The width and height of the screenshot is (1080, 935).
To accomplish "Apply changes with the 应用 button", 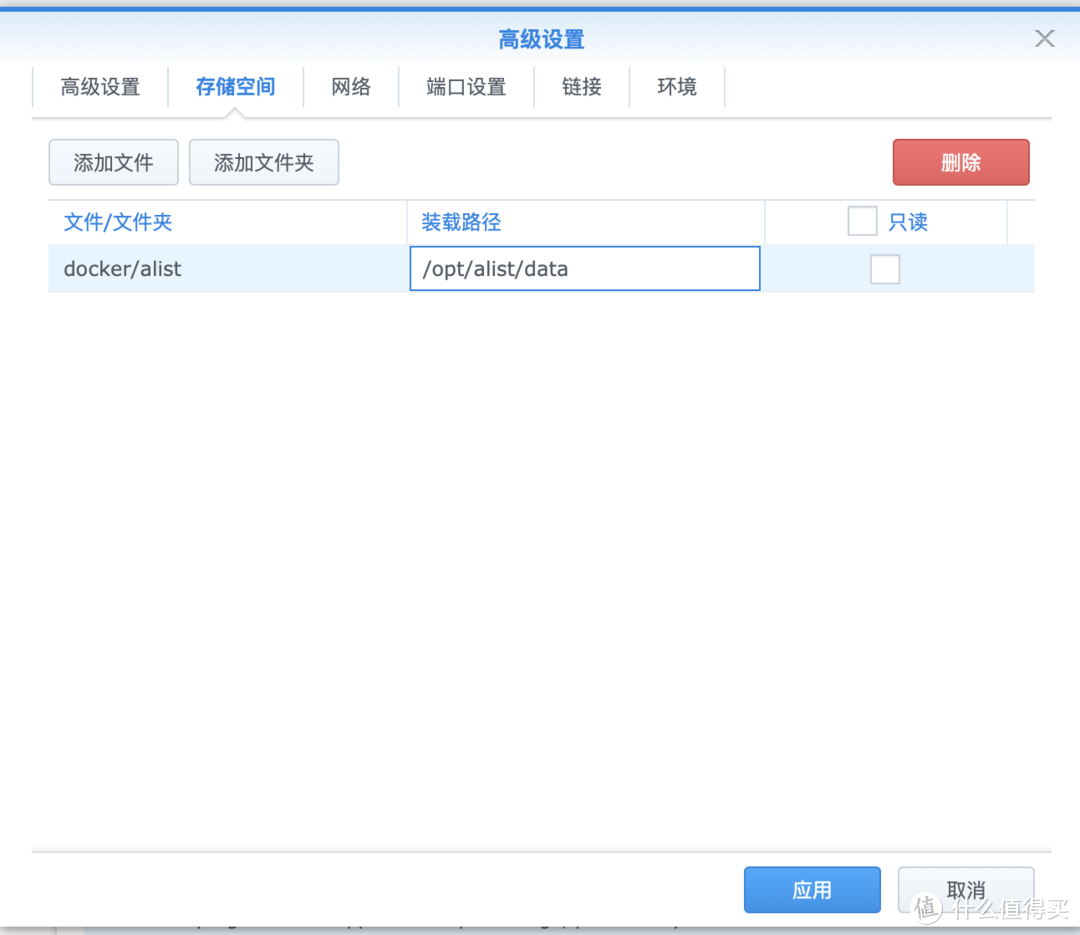I will pos(812,889).
